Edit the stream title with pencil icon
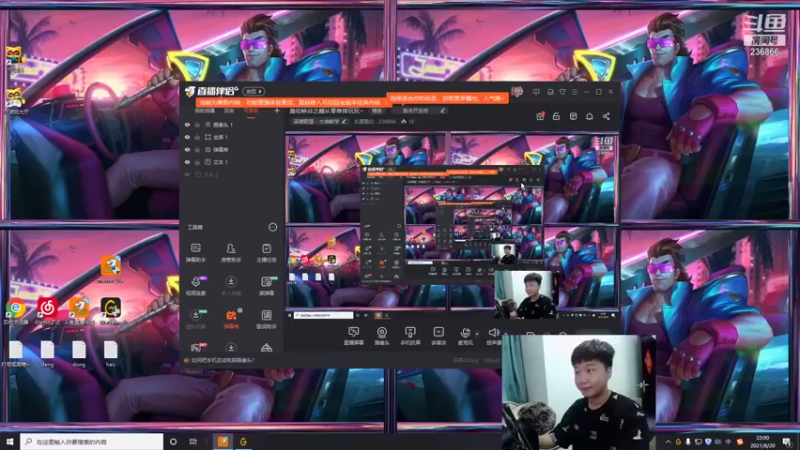This screenshot has width=800, height=450. (x=442, y=110)
